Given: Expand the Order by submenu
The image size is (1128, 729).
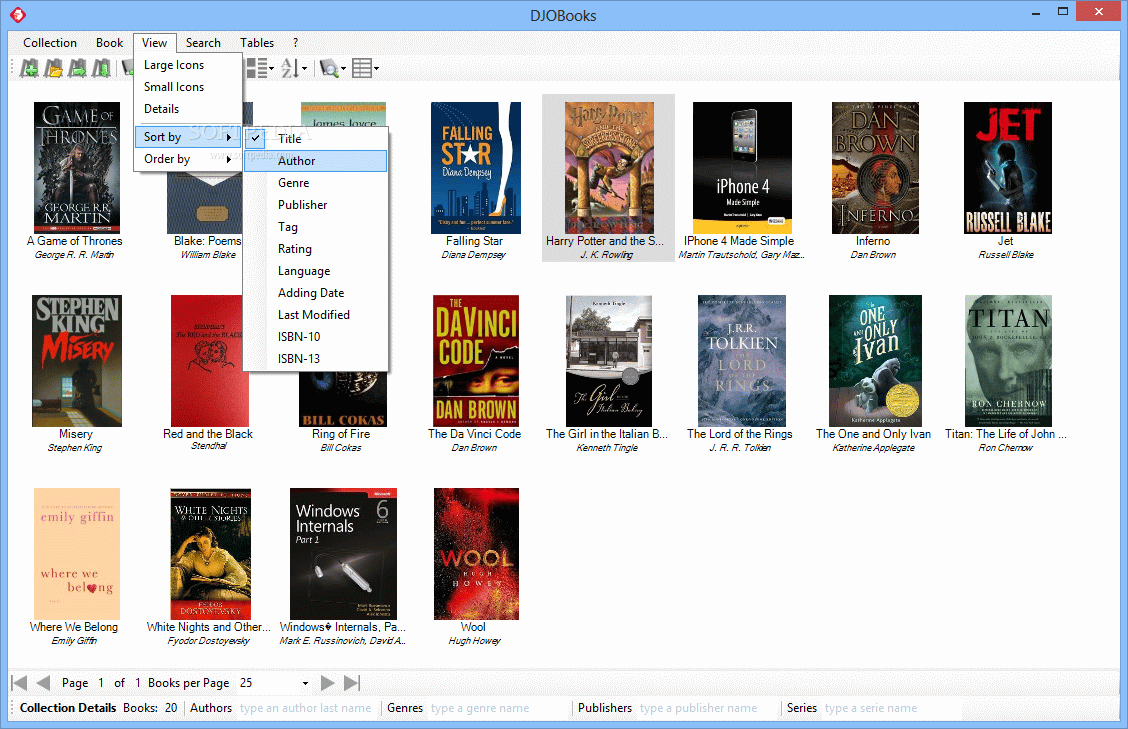Looking at the screenshot, I should tap(188, 159).
